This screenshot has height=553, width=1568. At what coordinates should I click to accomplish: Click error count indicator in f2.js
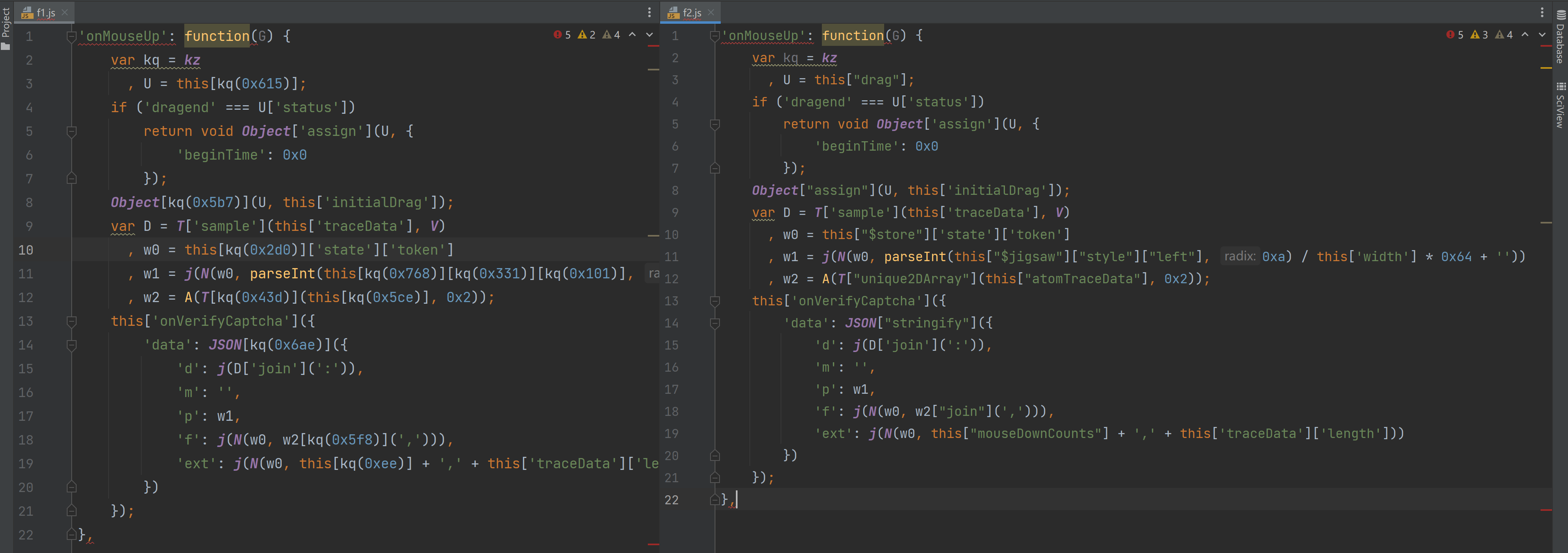tap(1455, 35)
